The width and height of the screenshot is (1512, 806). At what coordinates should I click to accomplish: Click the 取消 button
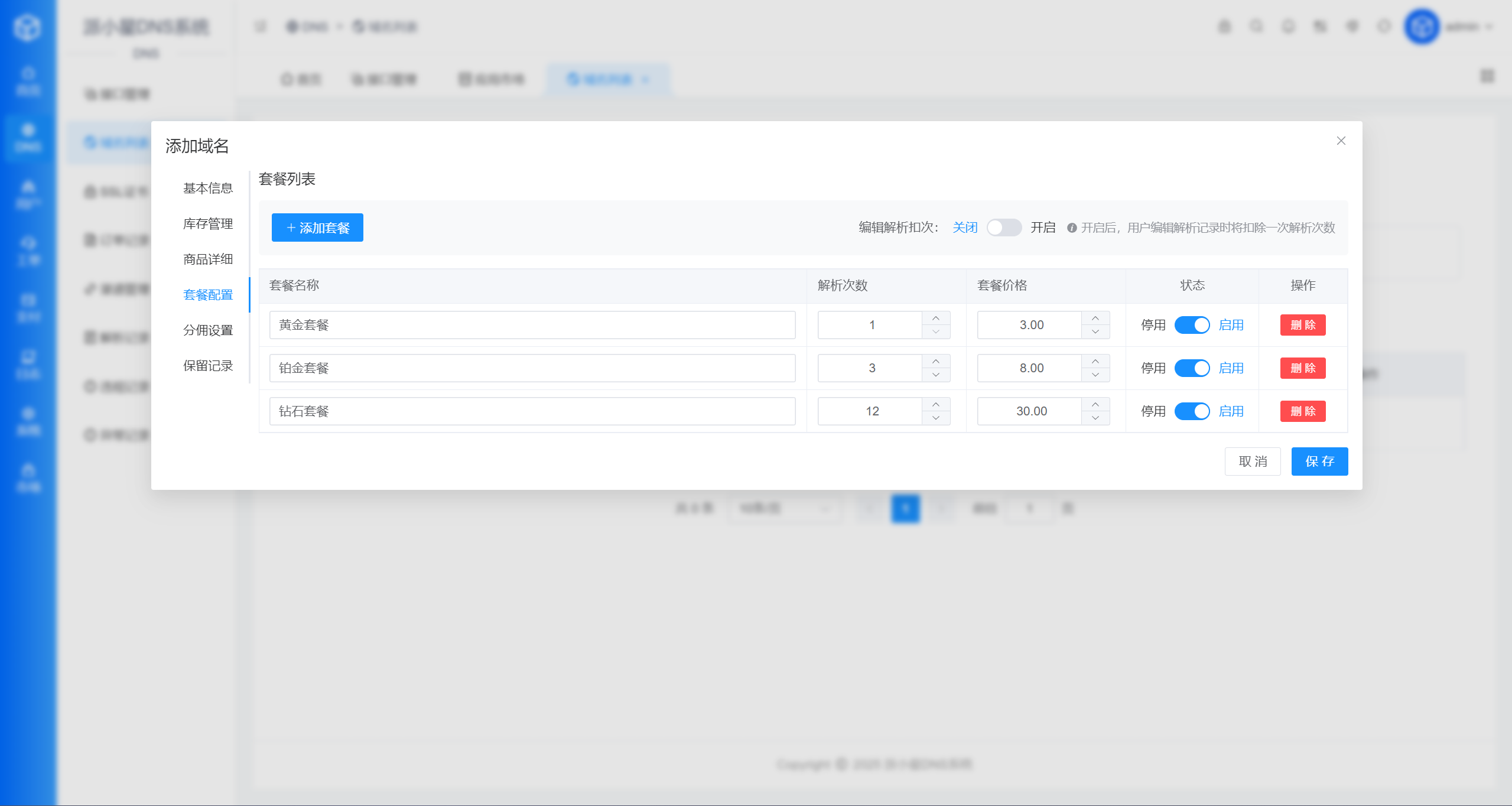coord(1252,461)
